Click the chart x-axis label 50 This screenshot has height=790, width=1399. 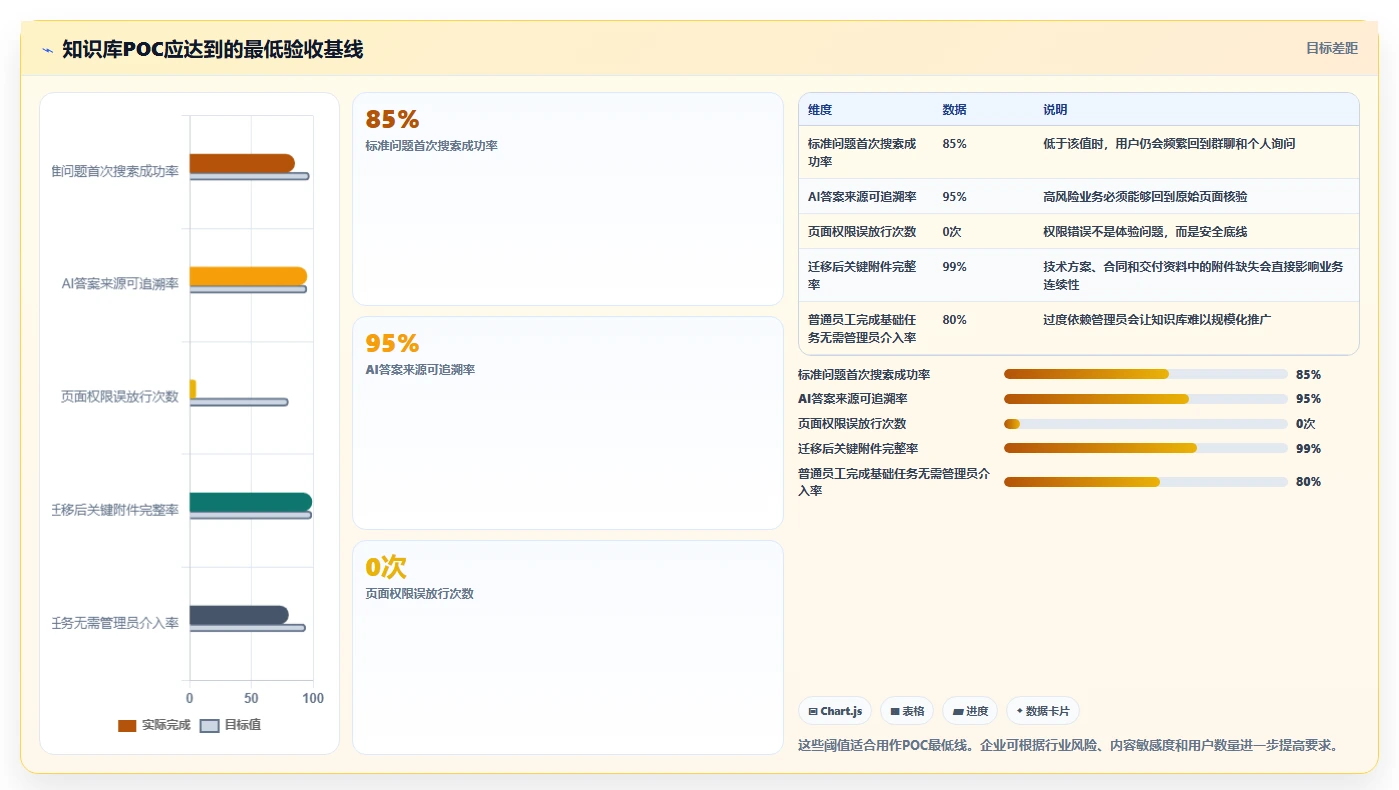tap(251, 699)
